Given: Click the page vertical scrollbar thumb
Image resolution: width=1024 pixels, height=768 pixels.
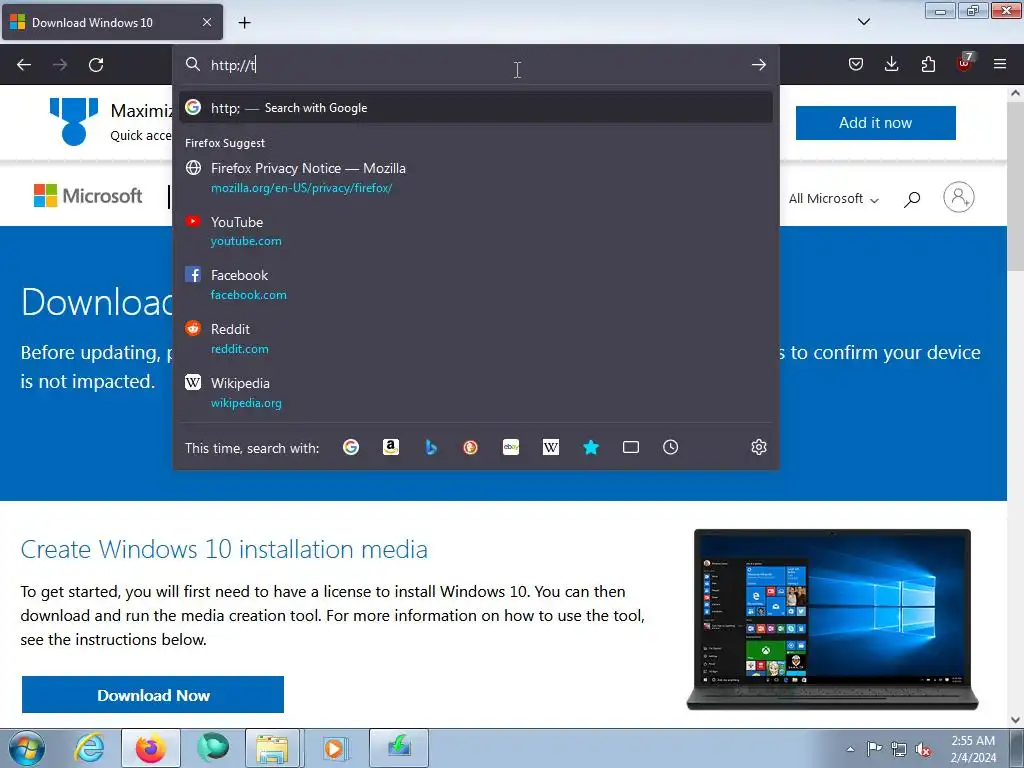Looking at the screenshot, I should tap(1015, 186).
